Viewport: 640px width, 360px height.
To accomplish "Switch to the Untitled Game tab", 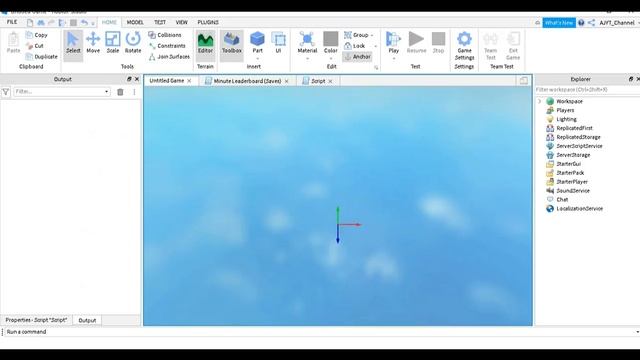I will pyautogui.click(x=167, y=81).
